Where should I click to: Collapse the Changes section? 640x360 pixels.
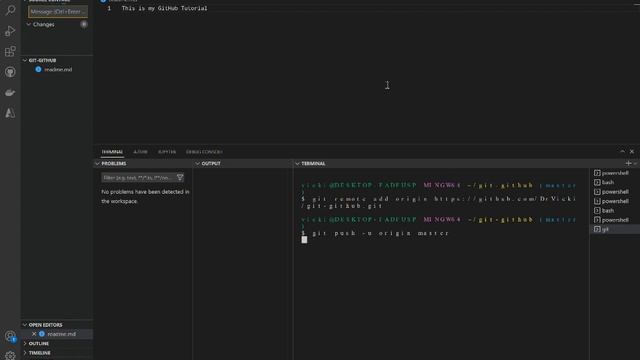29,24
